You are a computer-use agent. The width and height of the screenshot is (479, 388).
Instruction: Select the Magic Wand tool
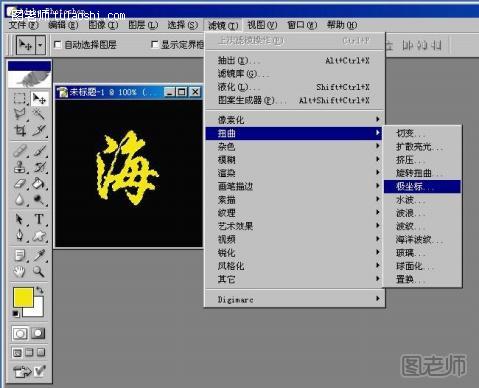pos(39,114)
